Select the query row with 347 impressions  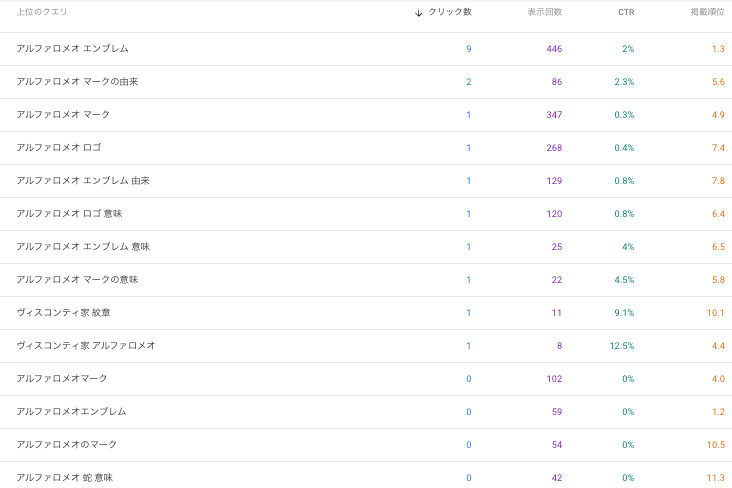tap(63, 115)
